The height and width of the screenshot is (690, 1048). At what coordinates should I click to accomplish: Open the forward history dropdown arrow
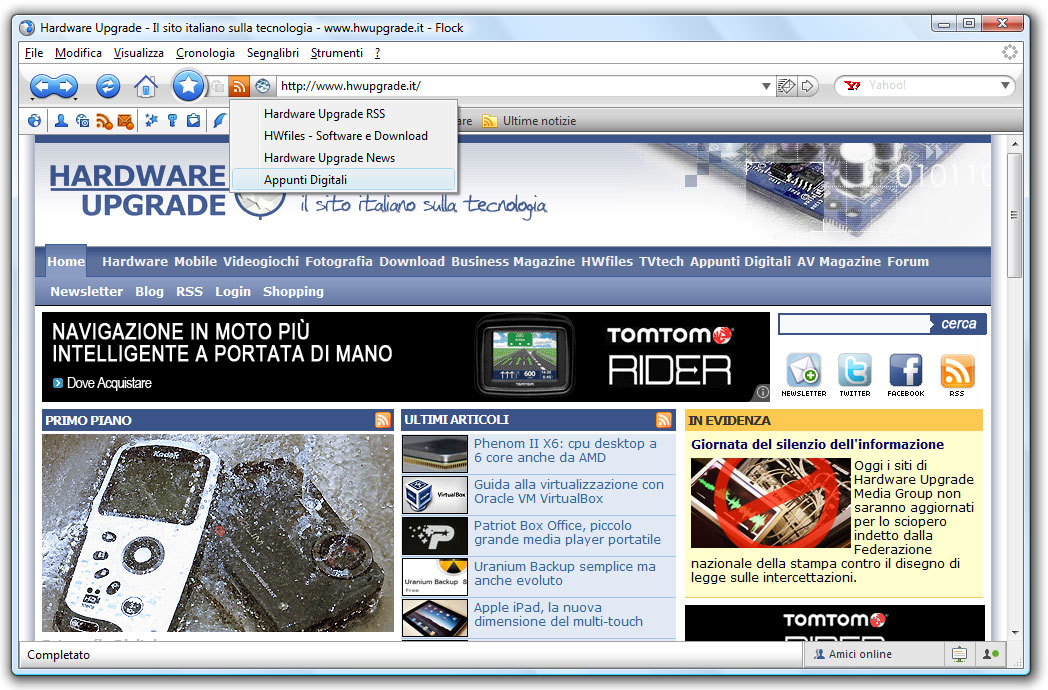[x=75, y=100]
